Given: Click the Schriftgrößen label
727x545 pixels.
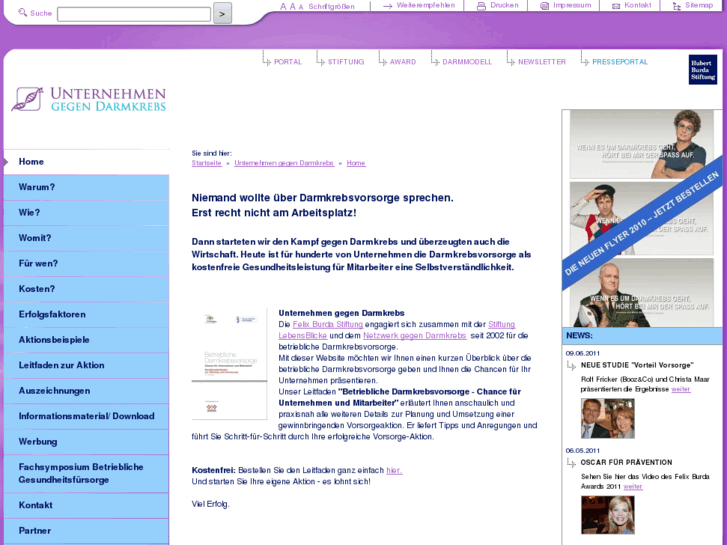Looking at the screenshot, I should (x=332, y=6).
